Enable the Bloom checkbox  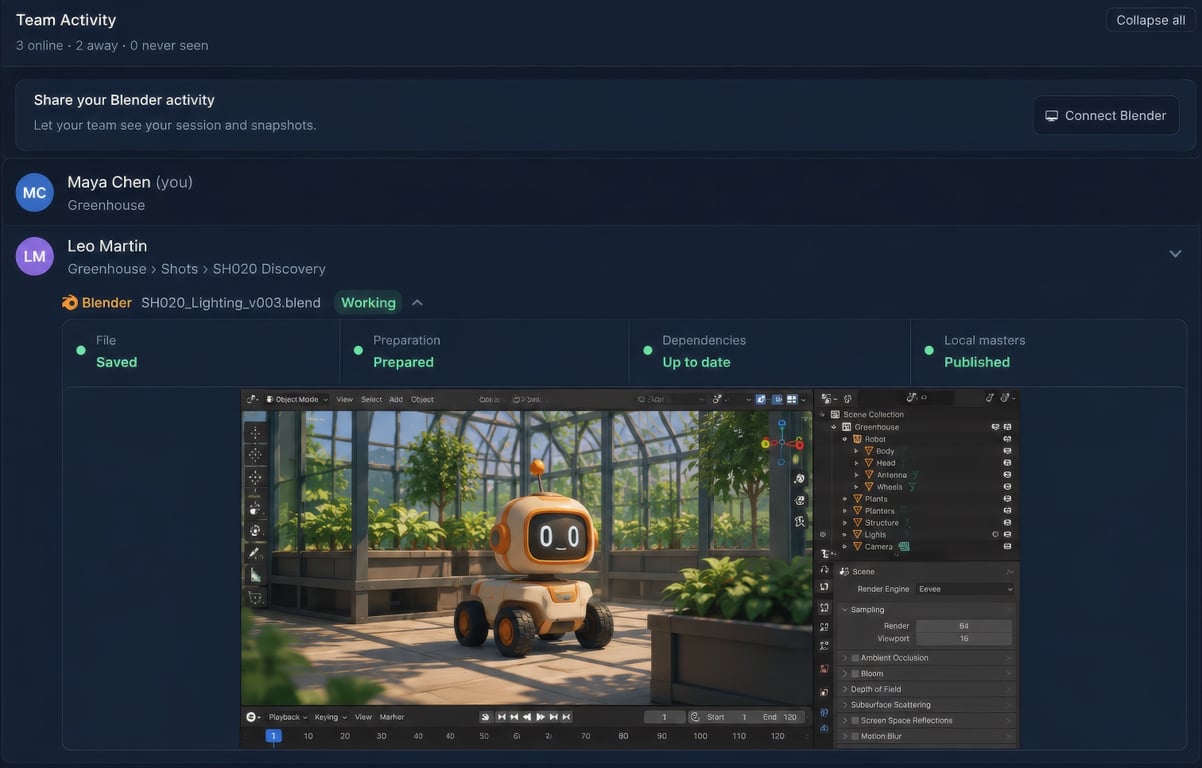[x=855, y=674]
